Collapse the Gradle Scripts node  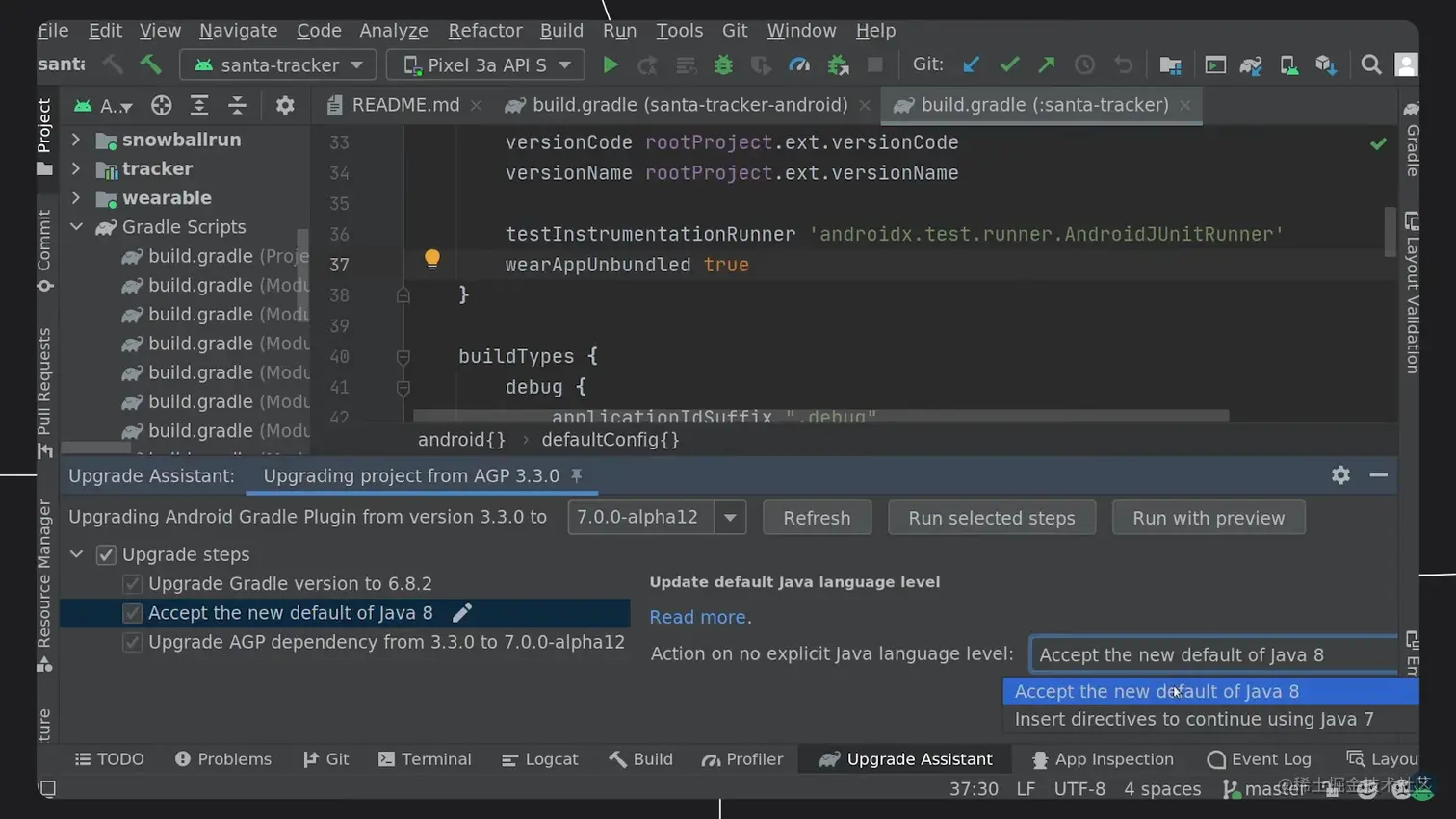(76, 227)
